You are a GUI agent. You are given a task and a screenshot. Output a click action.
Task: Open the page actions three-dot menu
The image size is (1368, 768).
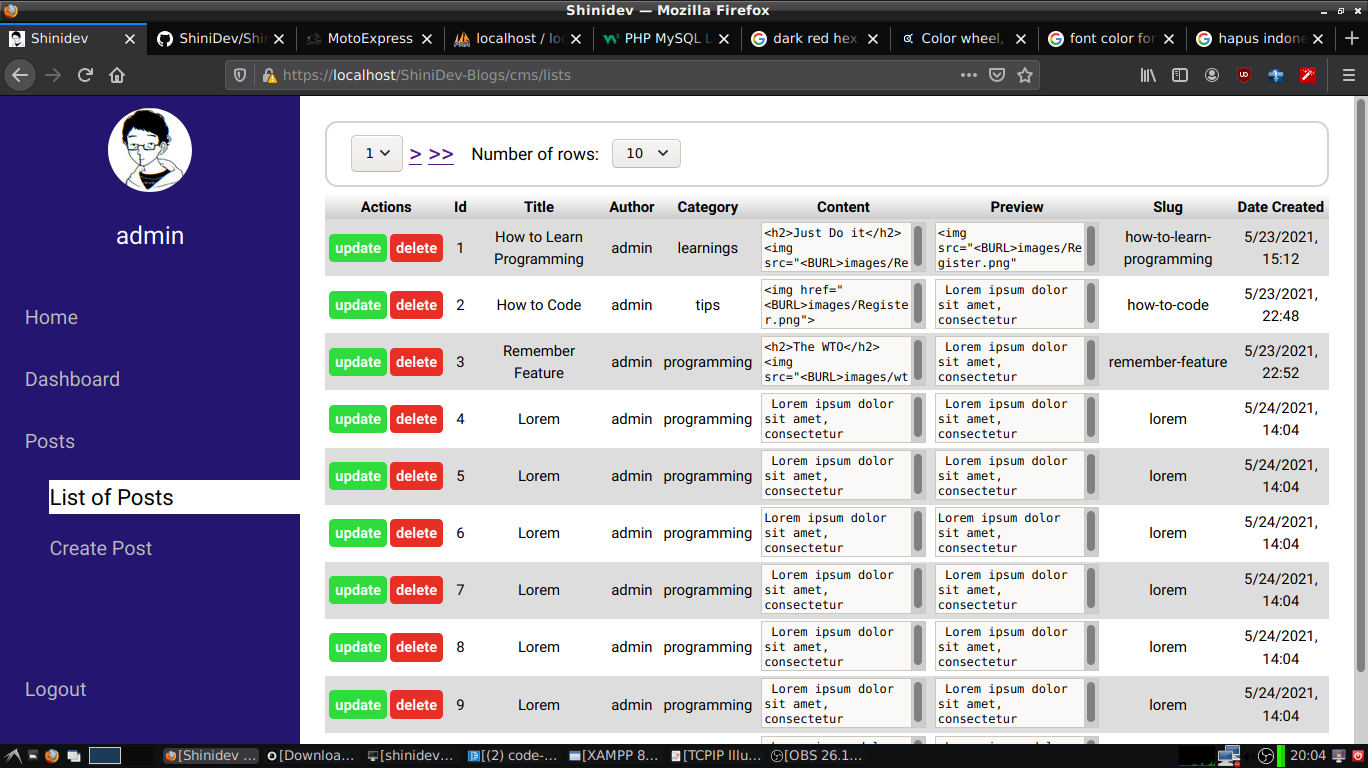pyautogui.click(x=969, y=75)
